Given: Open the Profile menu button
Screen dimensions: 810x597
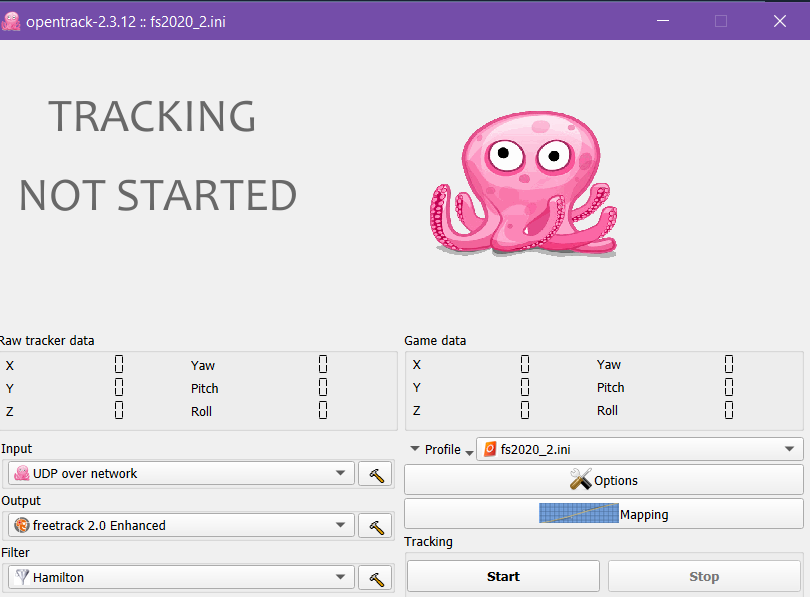Looking at the screenshot, I should coord(442,450).
